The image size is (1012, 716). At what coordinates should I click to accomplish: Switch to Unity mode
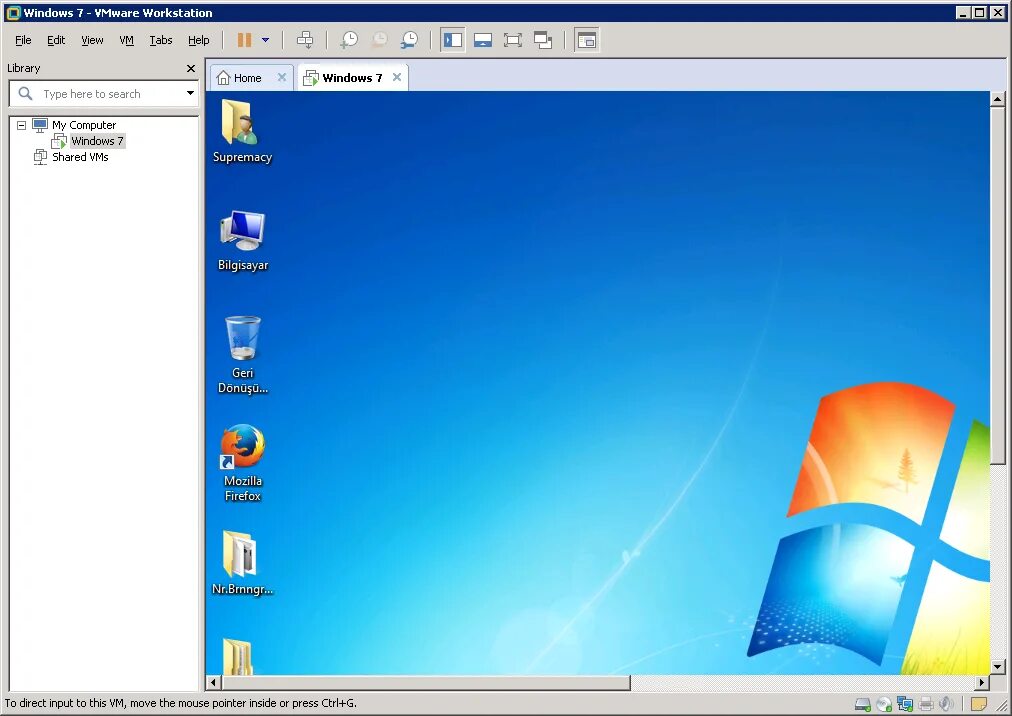coord(543,40)
